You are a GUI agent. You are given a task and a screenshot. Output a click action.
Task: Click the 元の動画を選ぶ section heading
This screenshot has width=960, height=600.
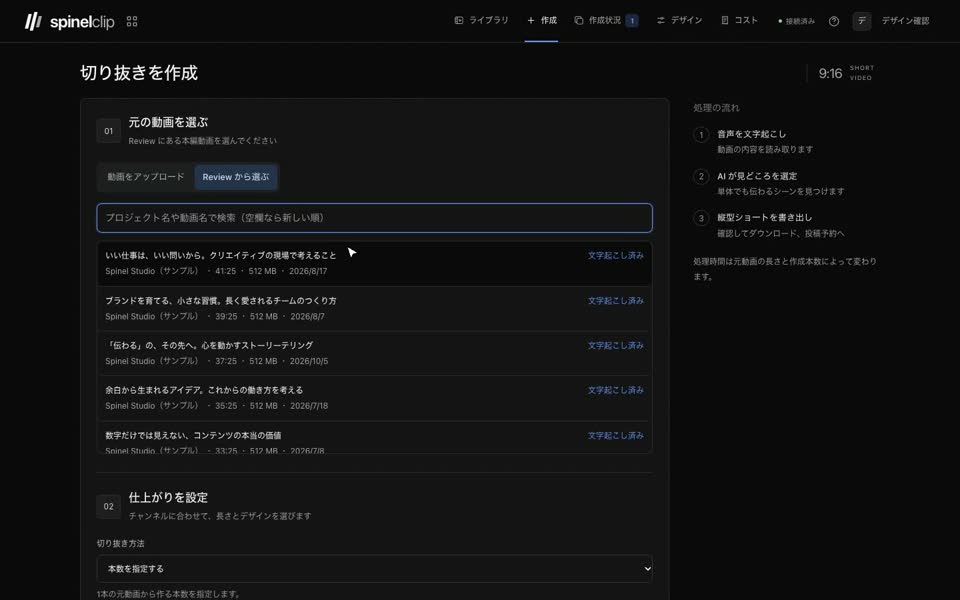(x=168, y=122)
